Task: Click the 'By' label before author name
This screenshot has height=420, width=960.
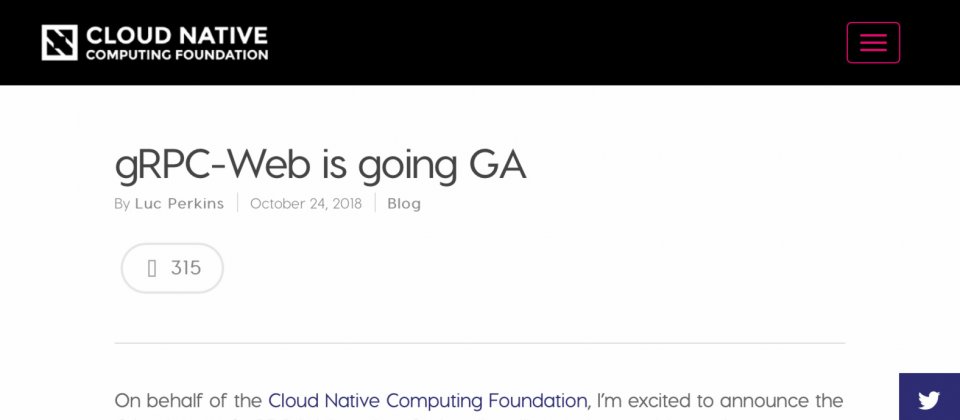Action: click(122, 204)
